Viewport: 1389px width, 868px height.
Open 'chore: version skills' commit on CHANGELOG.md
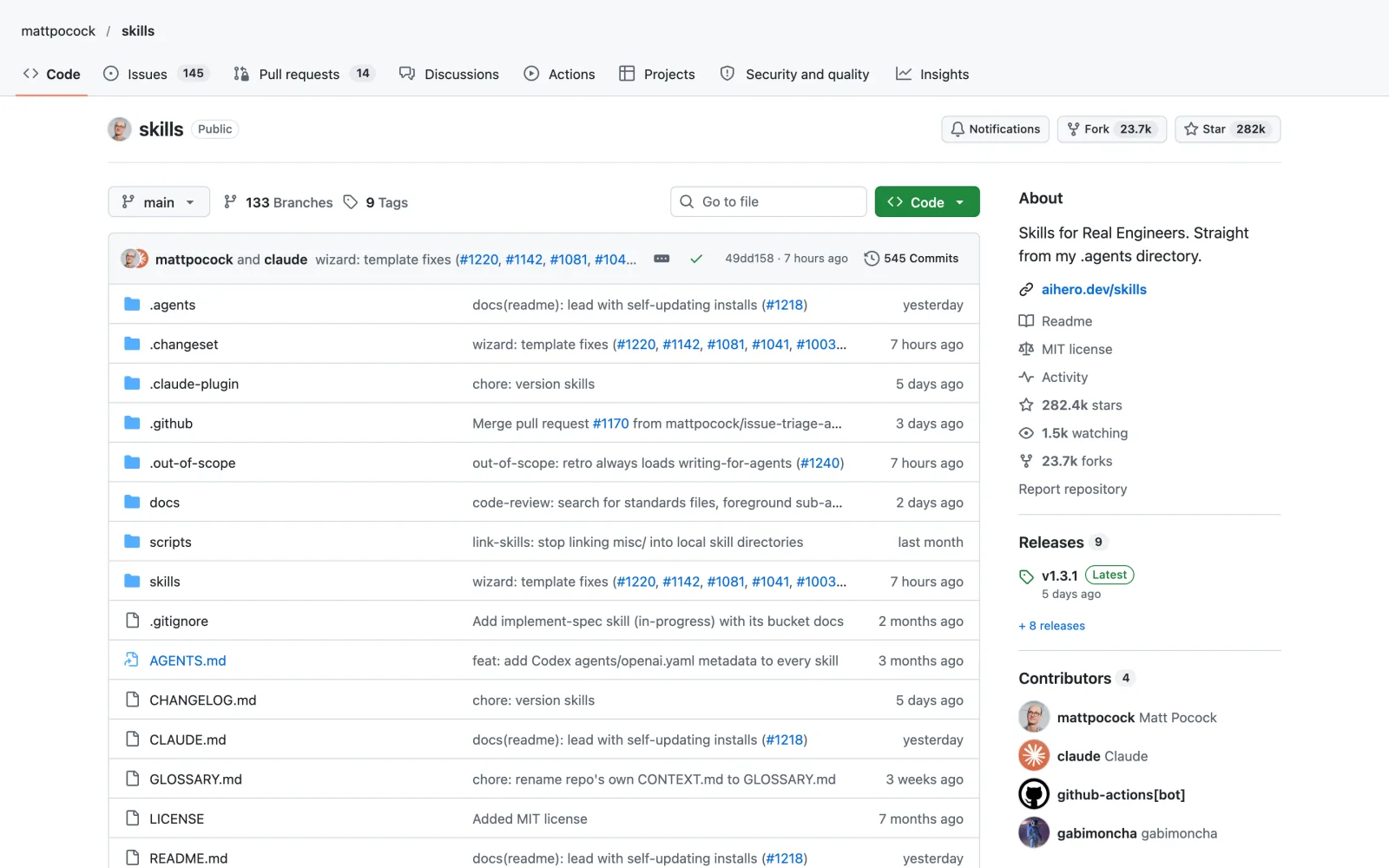533,700
